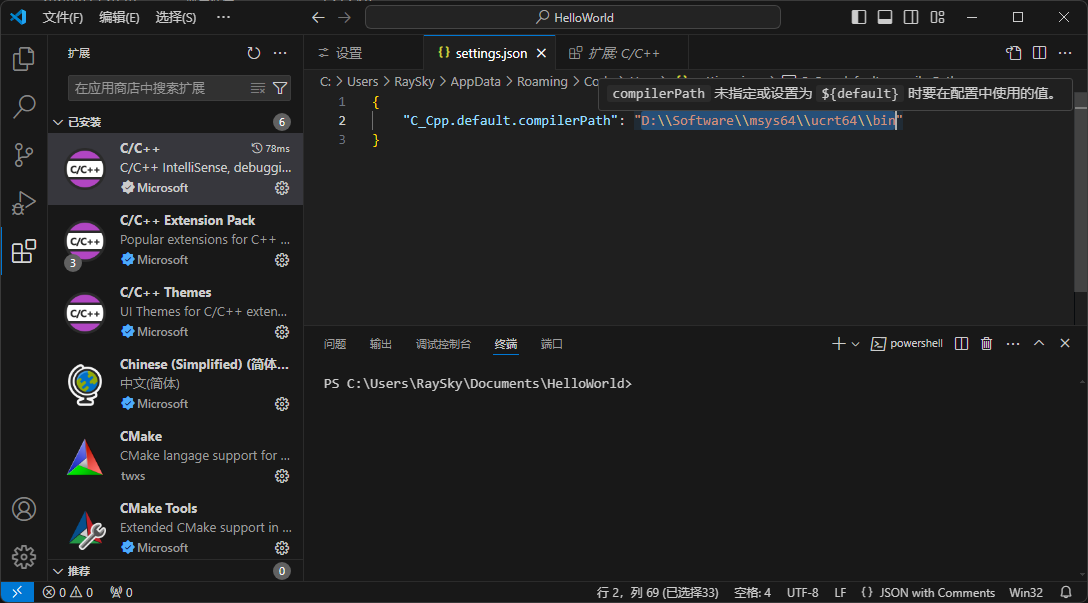1088x603 pixels.
Task: Open editor more actions menu
Action: (x=1065, y=53)
